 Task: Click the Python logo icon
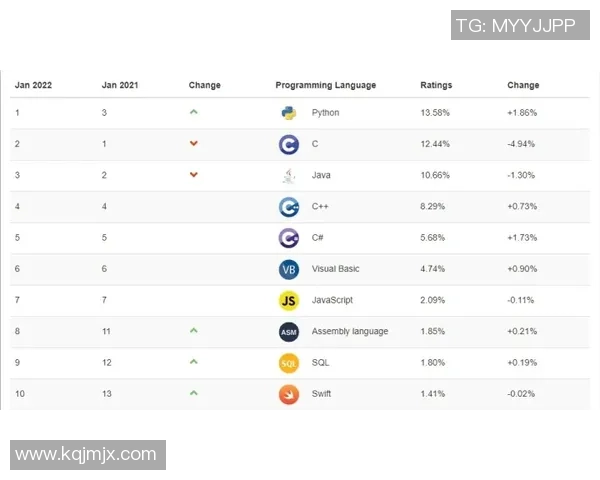pyautogui.click(x=289, y=113)
